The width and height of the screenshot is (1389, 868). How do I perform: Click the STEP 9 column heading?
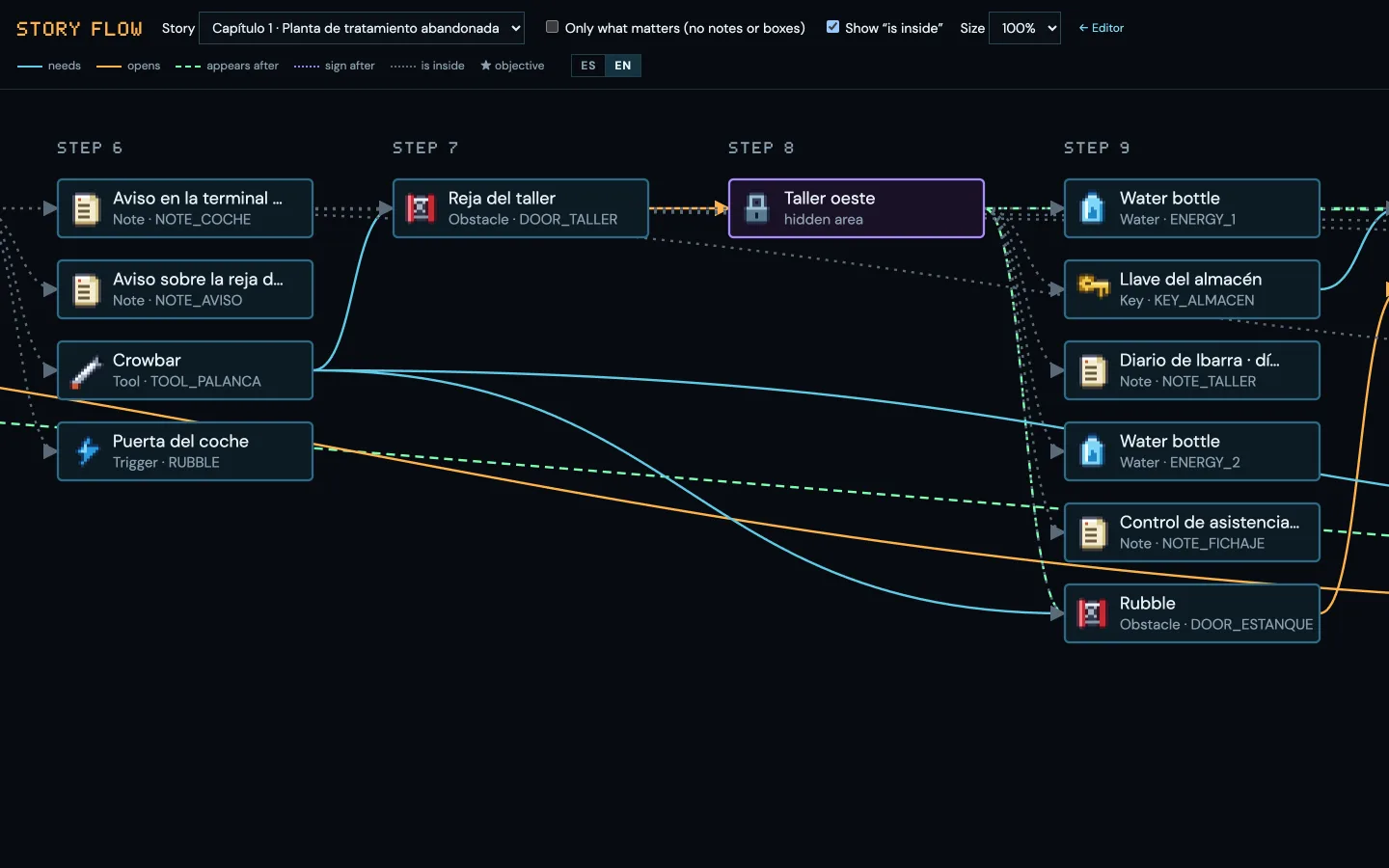[1097, 148]
